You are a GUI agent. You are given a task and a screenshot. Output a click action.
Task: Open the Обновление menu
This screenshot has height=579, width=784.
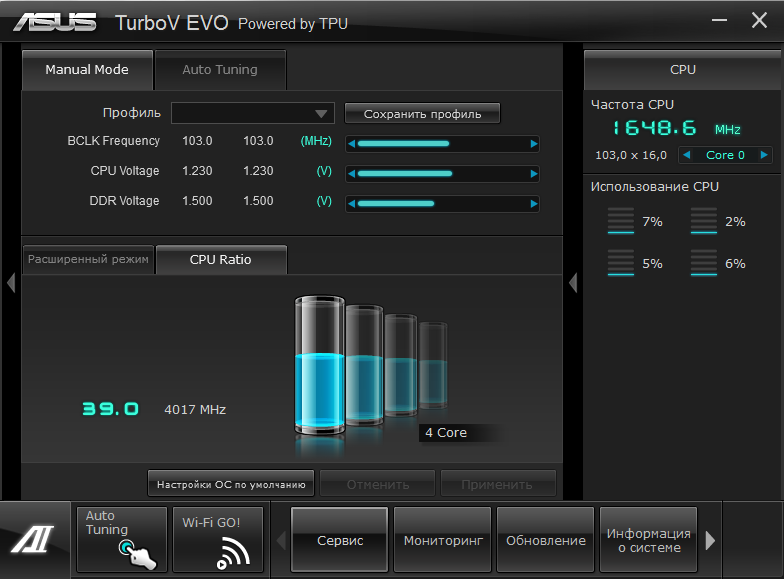[x=546, y=540]
